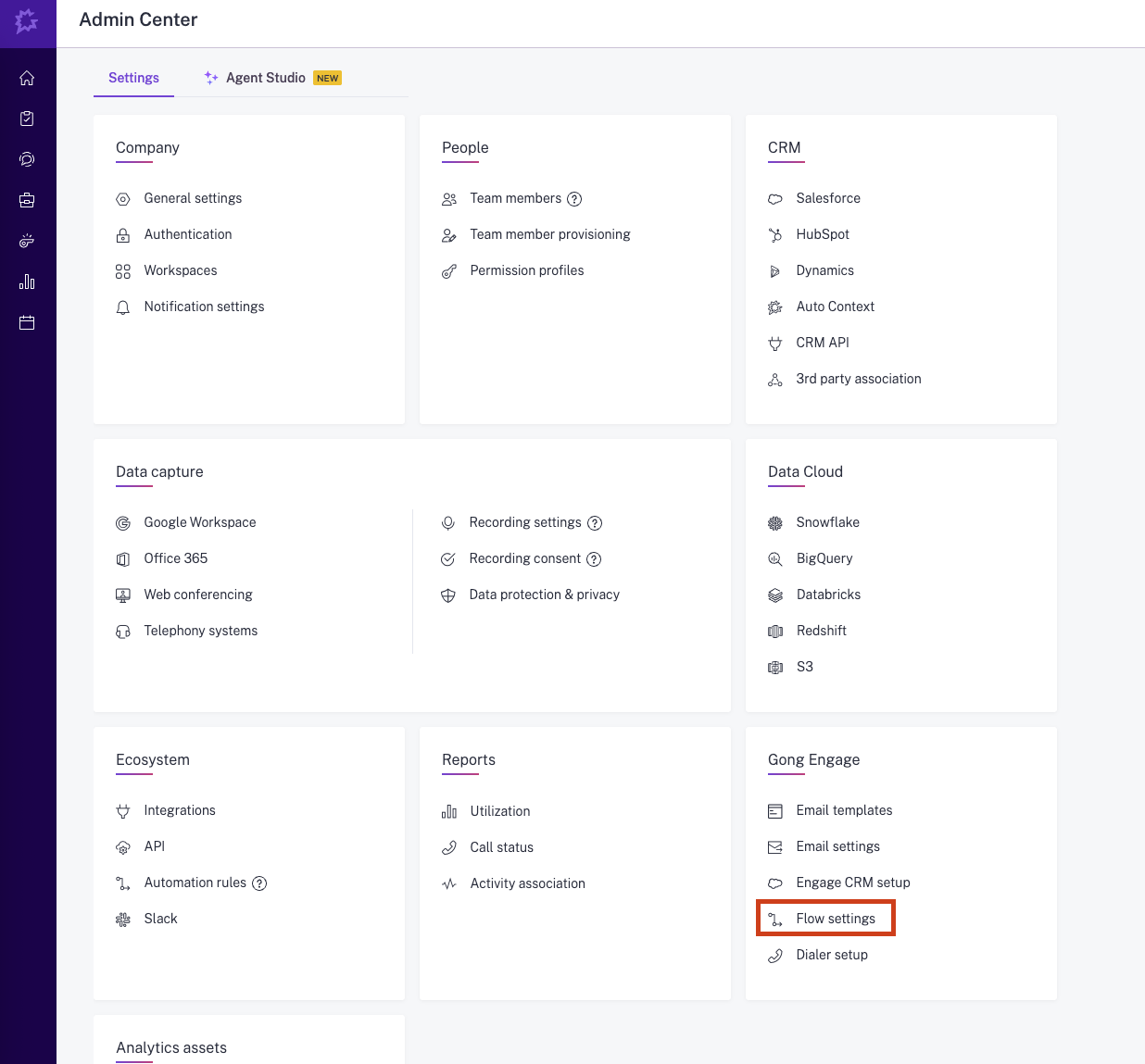Click the Ecosystem API icon
1145x1064 pixels.
point(123,847)
